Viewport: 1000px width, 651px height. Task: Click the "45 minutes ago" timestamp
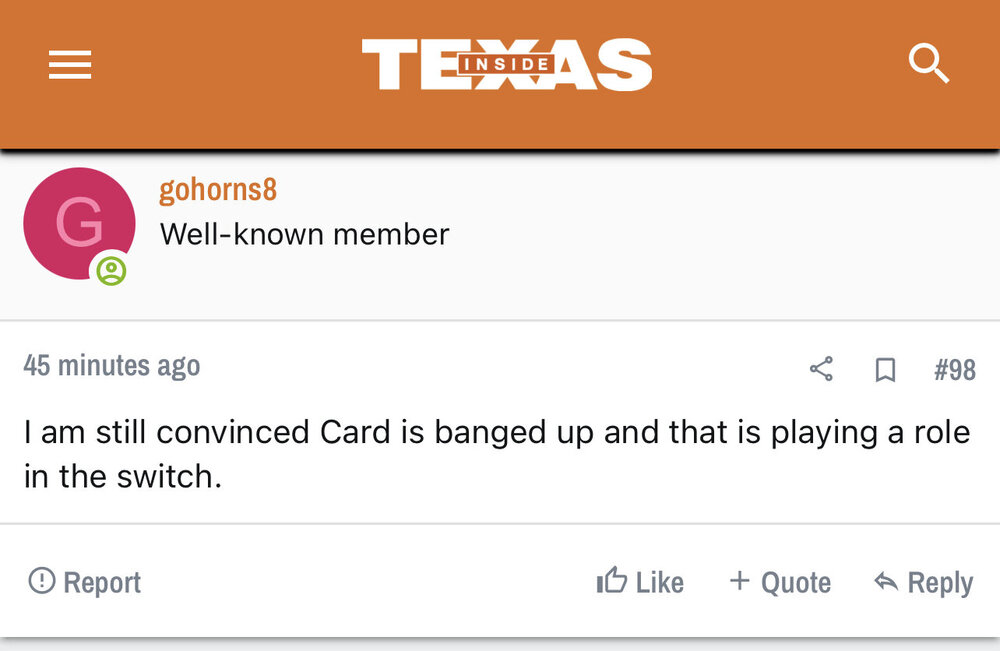[x=111, y=366]
